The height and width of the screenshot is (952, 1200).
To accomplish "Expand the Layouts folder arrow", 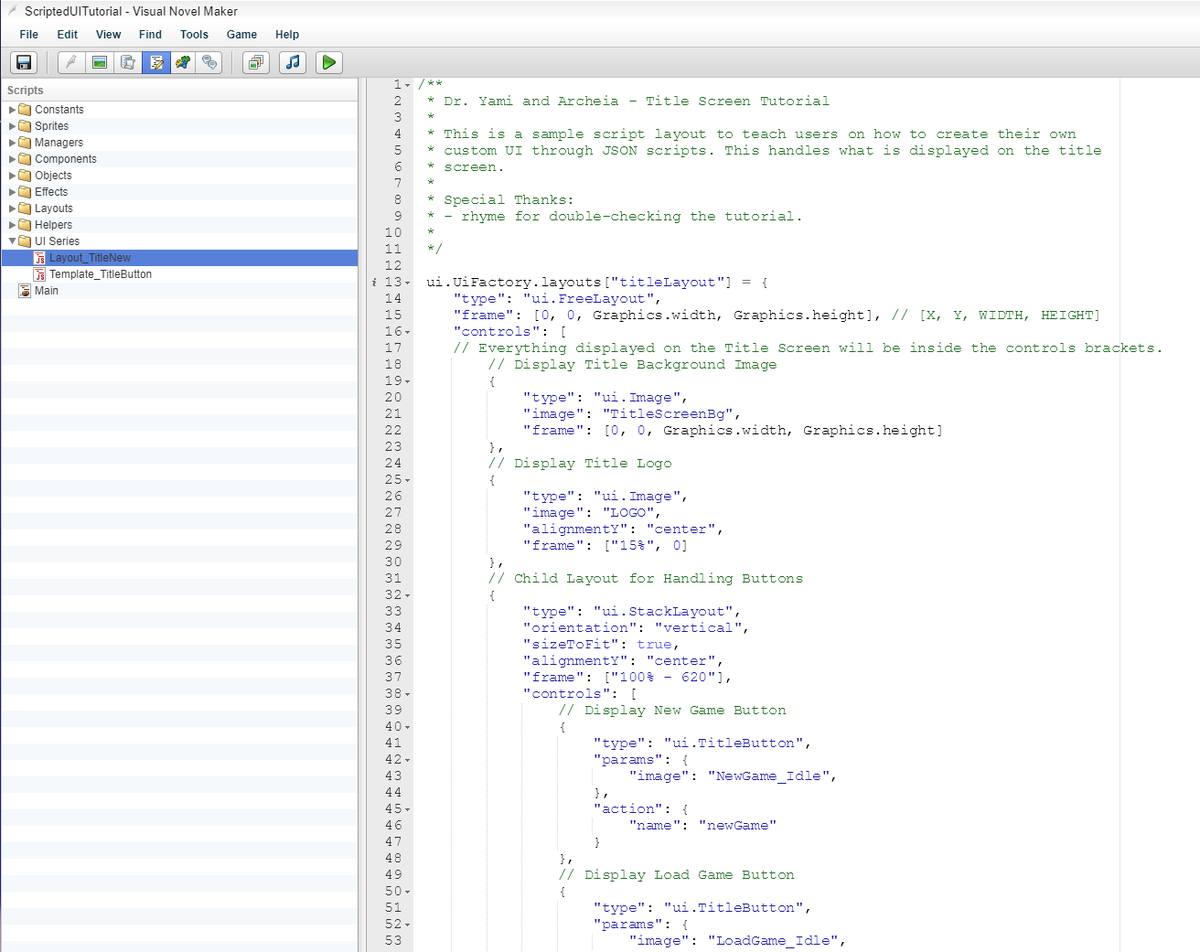I will click(12, 208).
